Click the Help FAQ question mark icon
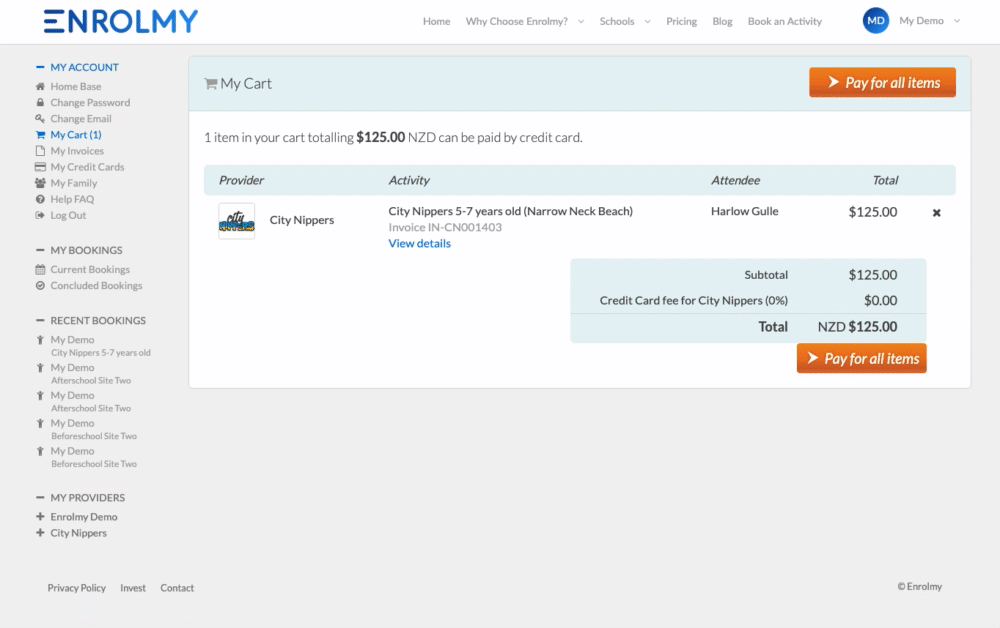Image resolution: width=1000 pixels, height=628 pixels. 40,200
